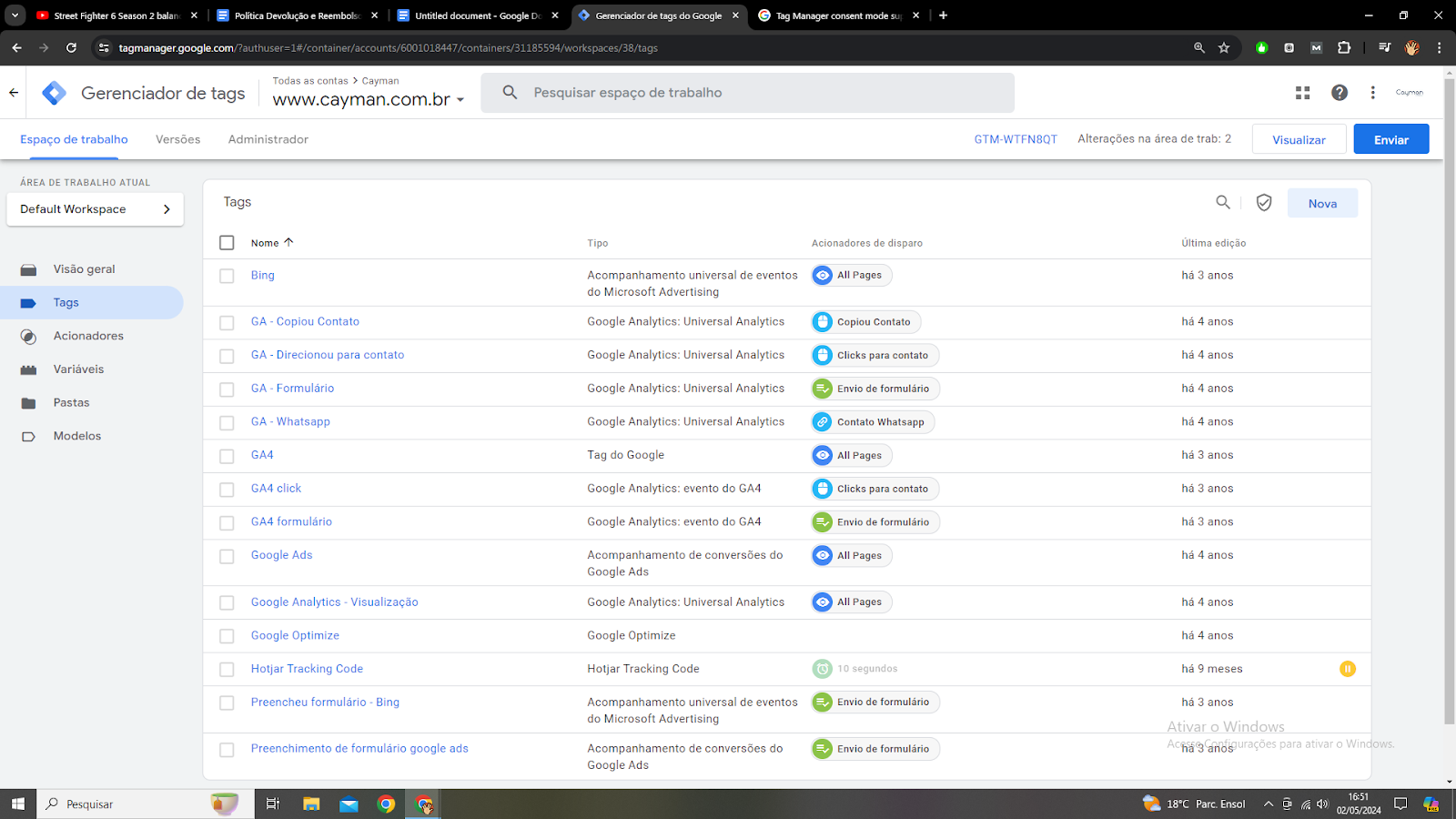
Task: Bookmark this page with star icon
Action: (x=1224, y=48)
